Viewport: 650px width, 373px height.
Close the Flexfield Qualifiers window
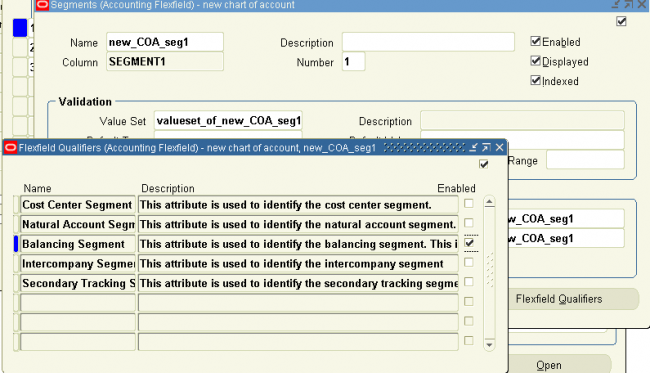pos(500,147)
